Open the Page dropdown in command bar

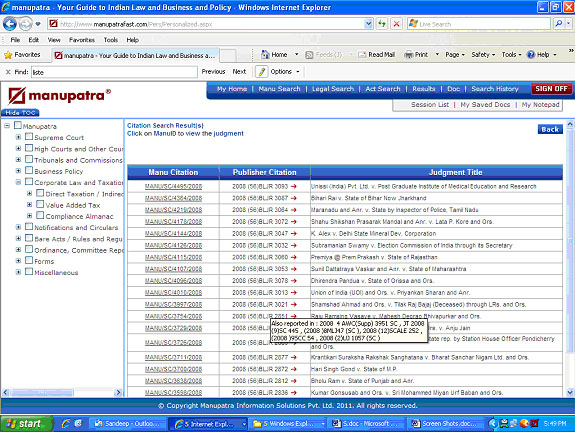tap(455, 55)
